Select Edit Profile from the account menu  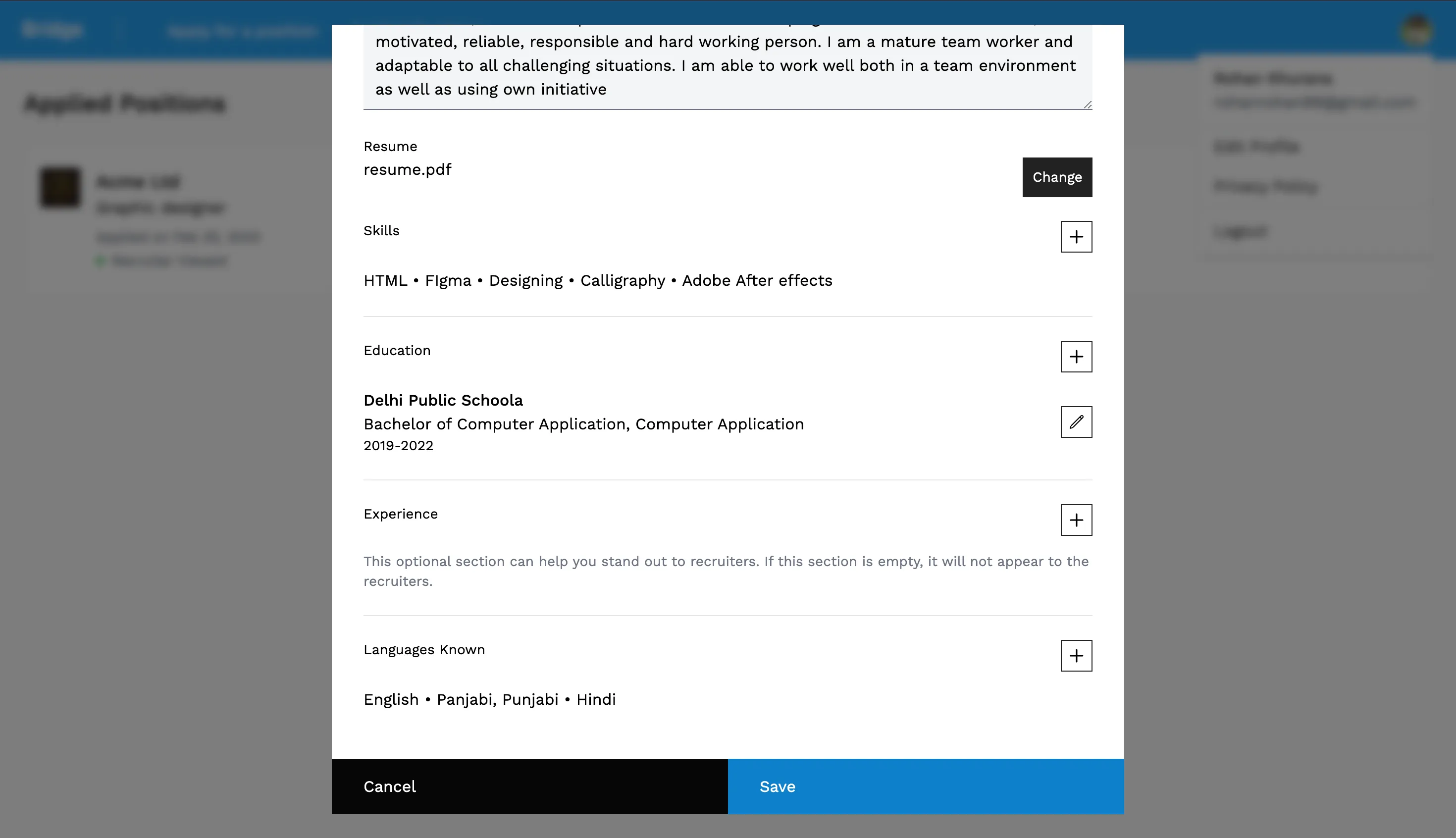coord(1256,146)
